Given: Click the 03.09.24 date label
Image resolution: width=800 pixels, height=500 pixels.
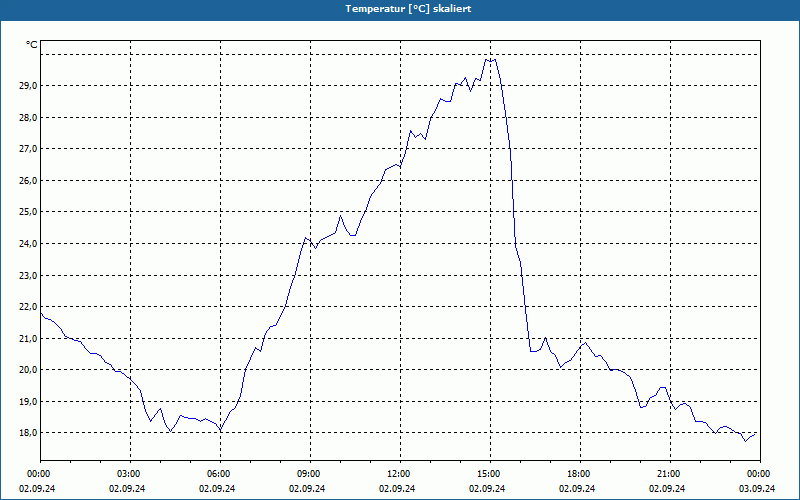Looking at the screenshot, I should tap(757, 488).
